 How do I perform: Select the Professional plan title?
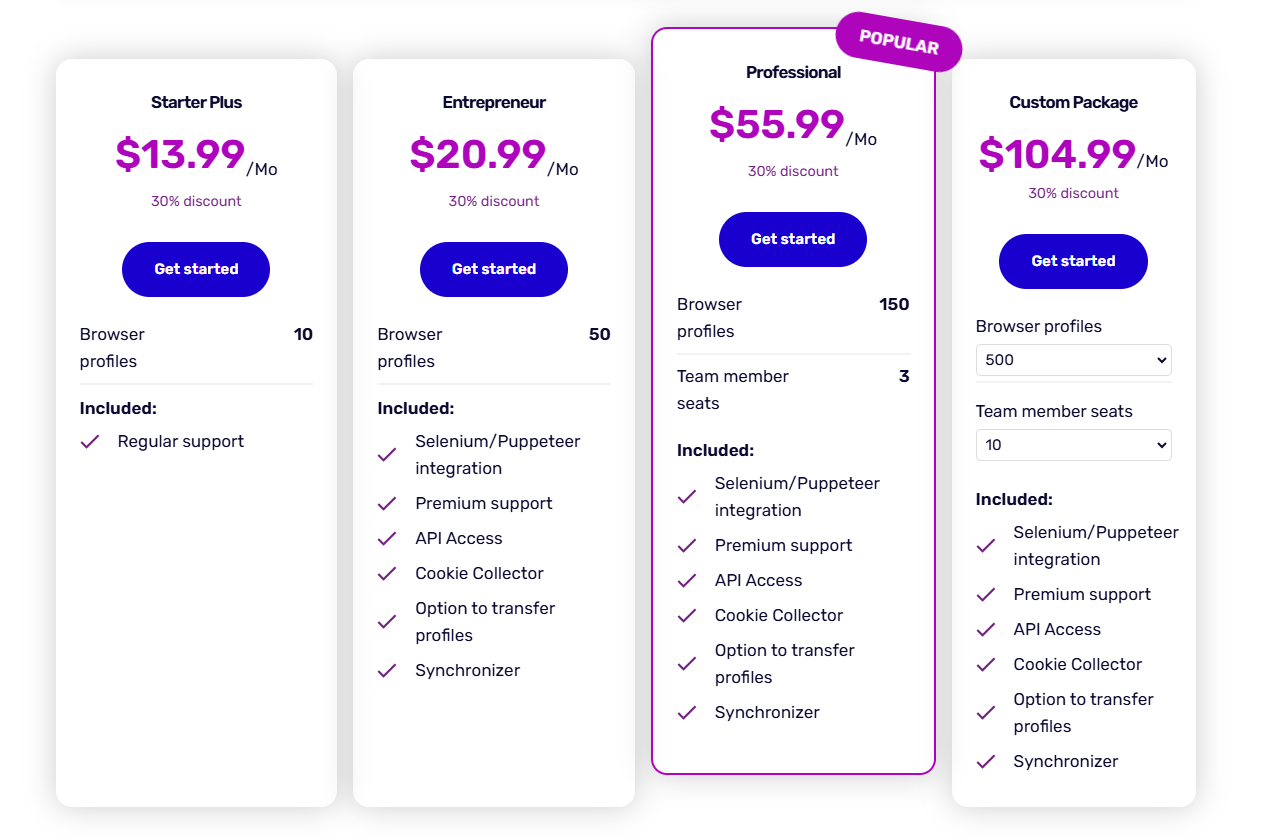tap(792, 72)
